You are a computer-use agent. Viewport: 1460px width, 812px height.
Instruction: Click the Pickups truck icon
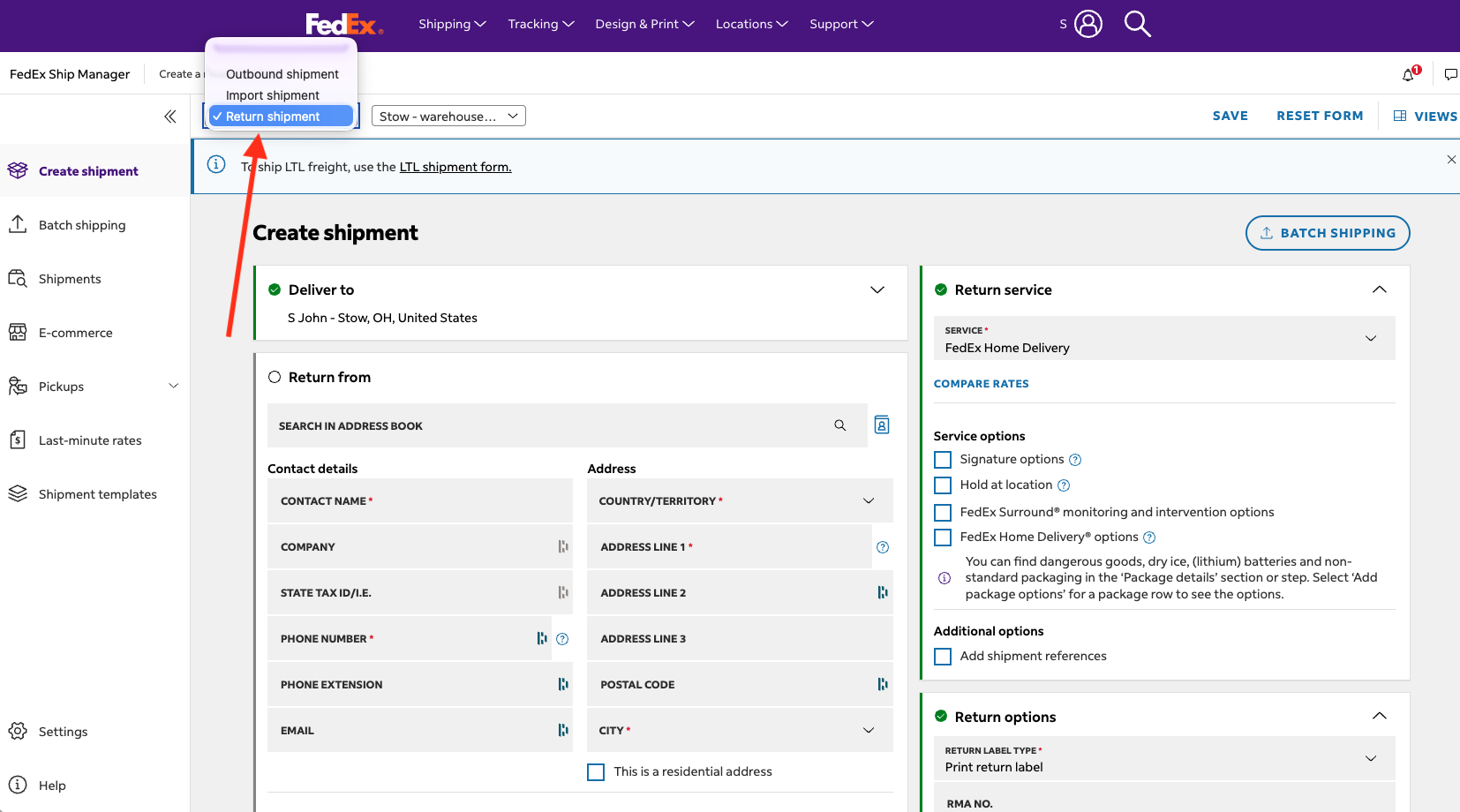(18, 387)
